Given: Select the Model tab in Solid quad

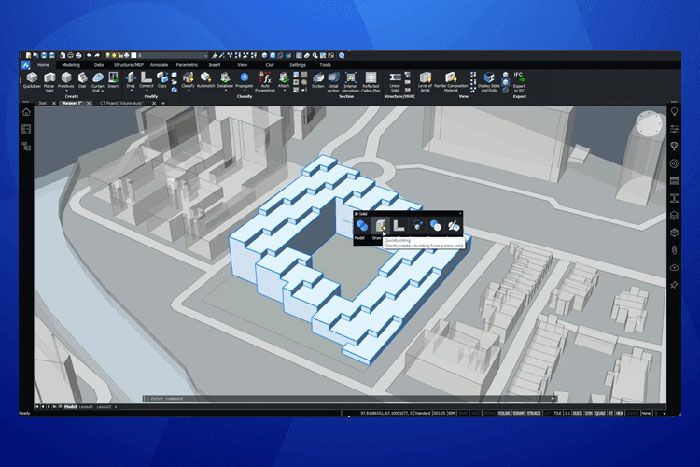Looking at the screenshot, I should pyautogui.click(x=360, y=238).
